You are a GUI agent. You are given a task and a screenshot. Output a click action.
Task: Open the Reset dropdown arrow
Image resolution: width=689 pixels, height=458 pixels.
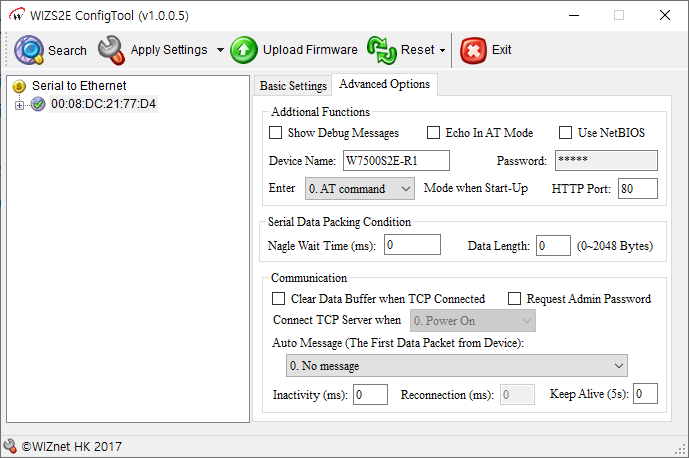[442, 51]
